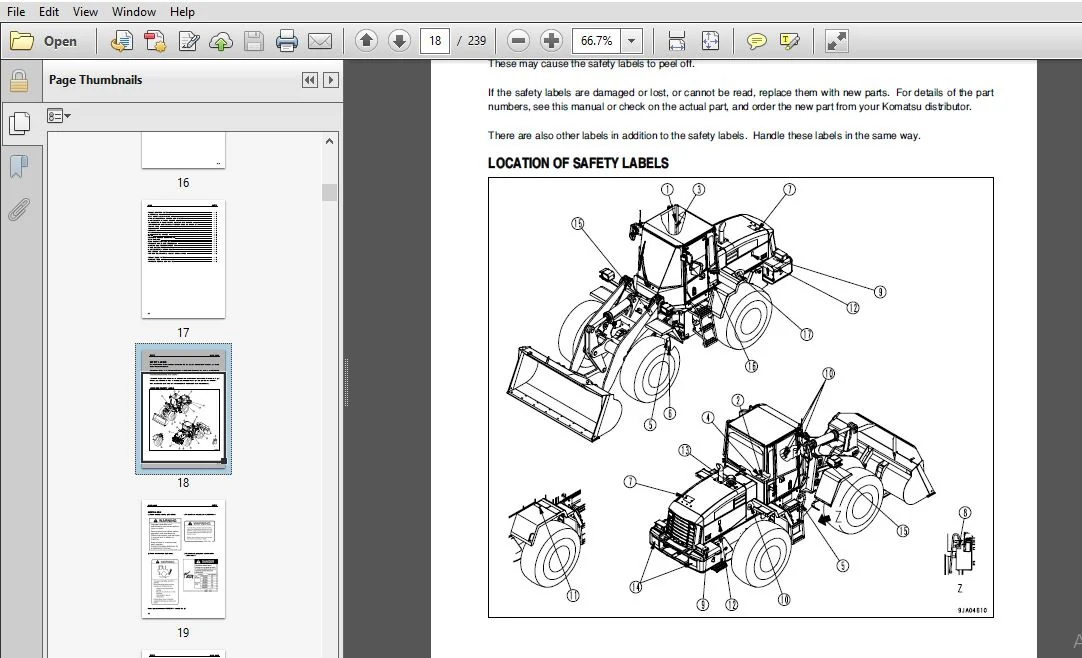1082x658 pixels.
Task: Collapse the thumbnails panel with double arrow
Action: coord(310,80)
